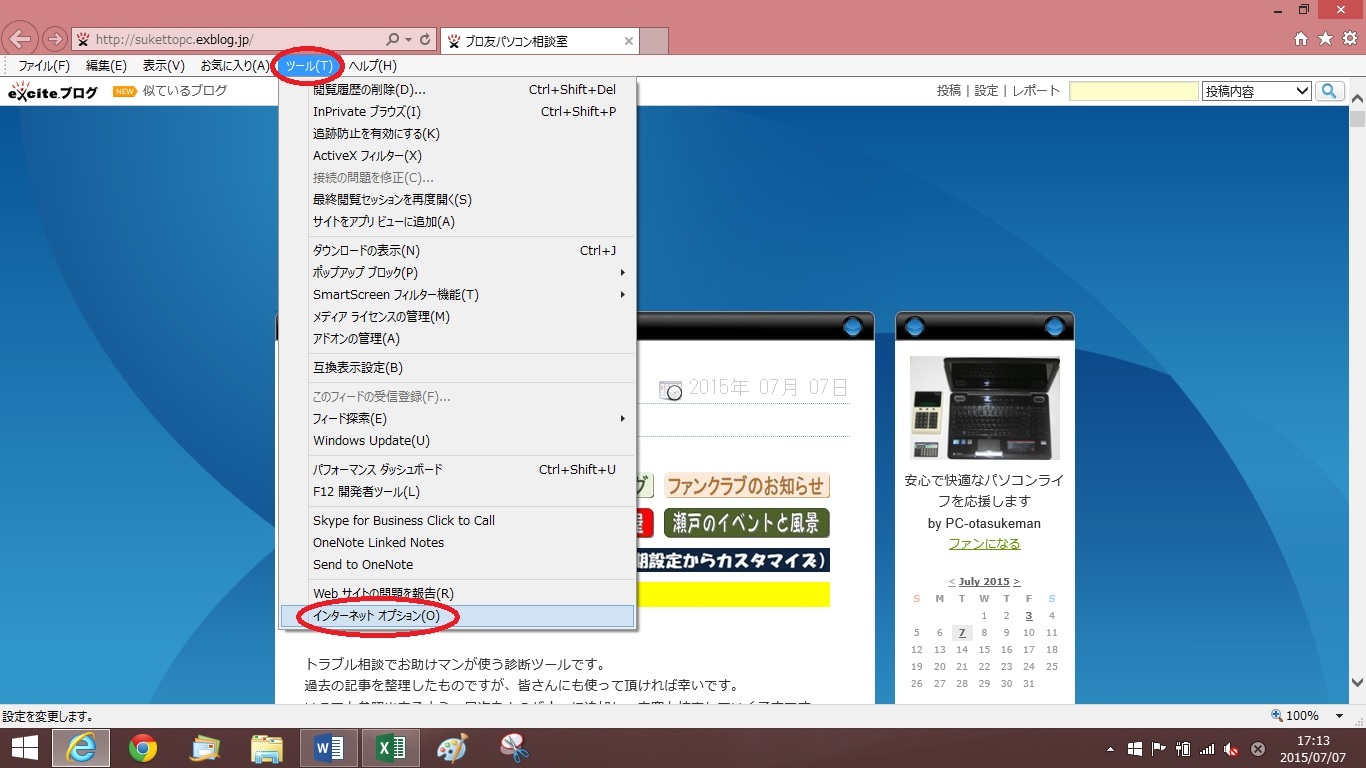Open File Explorer folder icon on the taskbar
This screenshot has width=1366, height=768.
tap(267, 747)
